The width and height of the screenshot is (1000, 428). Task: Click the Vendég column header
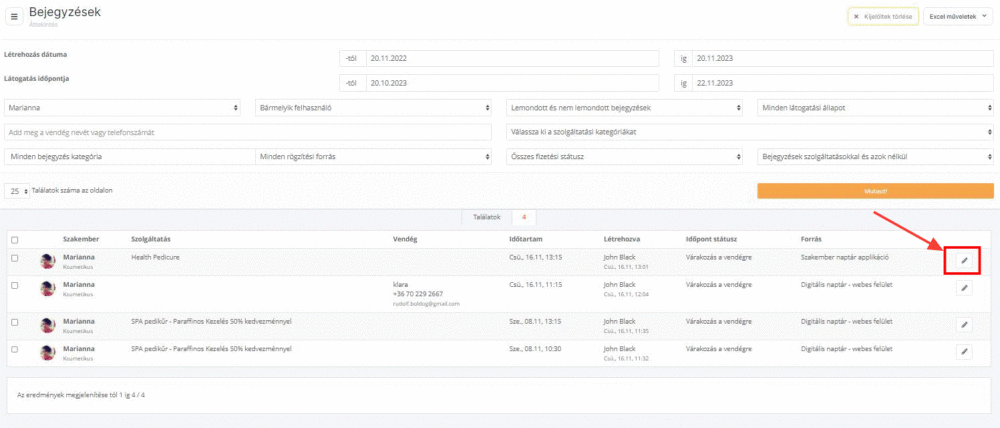[404, 239]
